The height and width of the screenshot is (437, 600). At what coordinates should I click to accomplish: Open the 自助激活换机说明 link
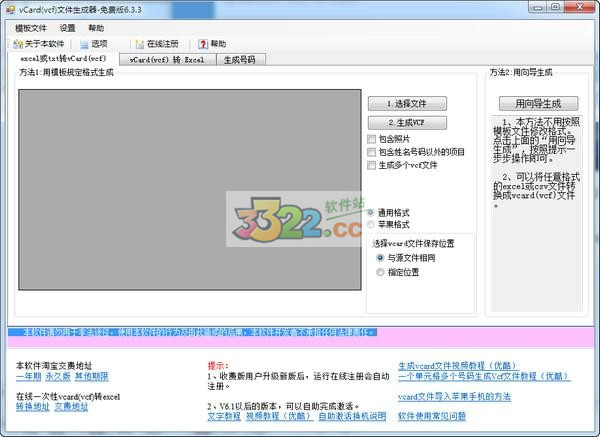click(352, 416)
